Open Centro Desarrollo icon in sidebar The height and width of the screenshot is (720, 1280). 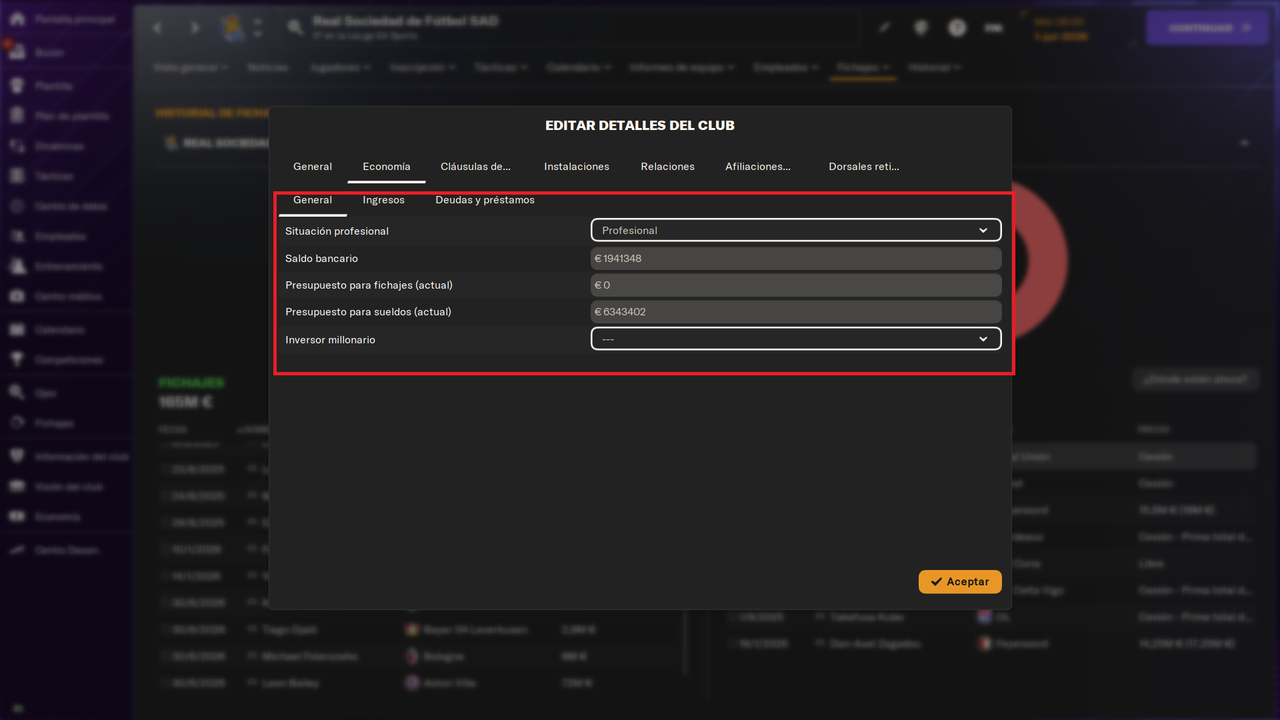coord(17,550)
